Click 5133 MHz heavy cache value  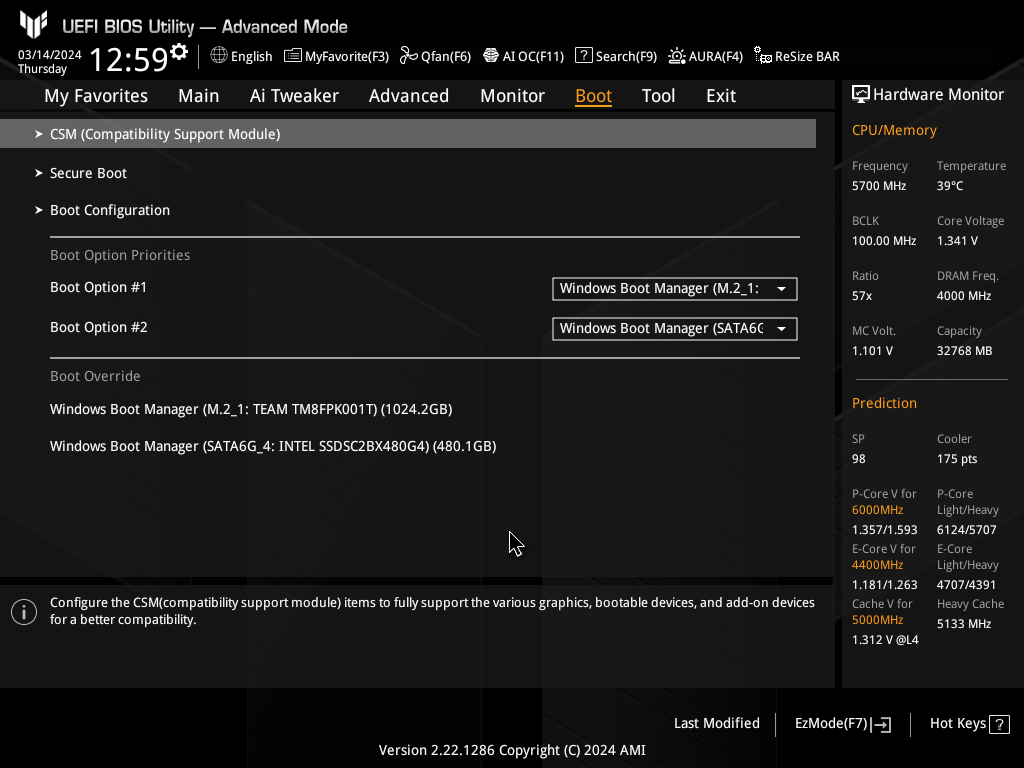(964, 624)
